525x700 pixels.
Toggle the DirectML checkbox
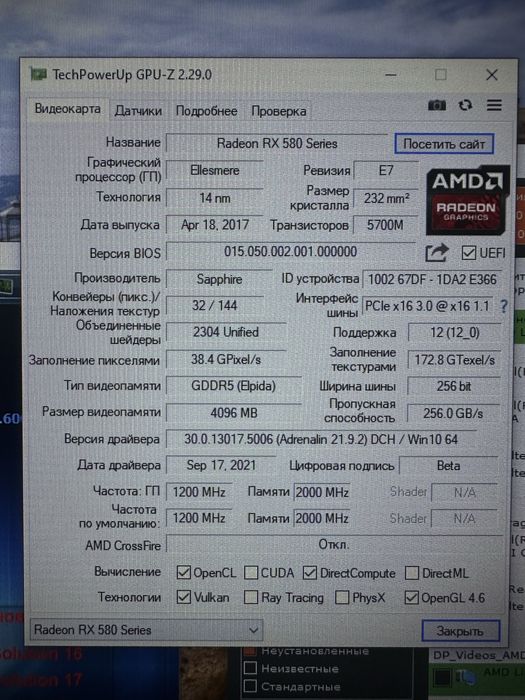(412, 573)
